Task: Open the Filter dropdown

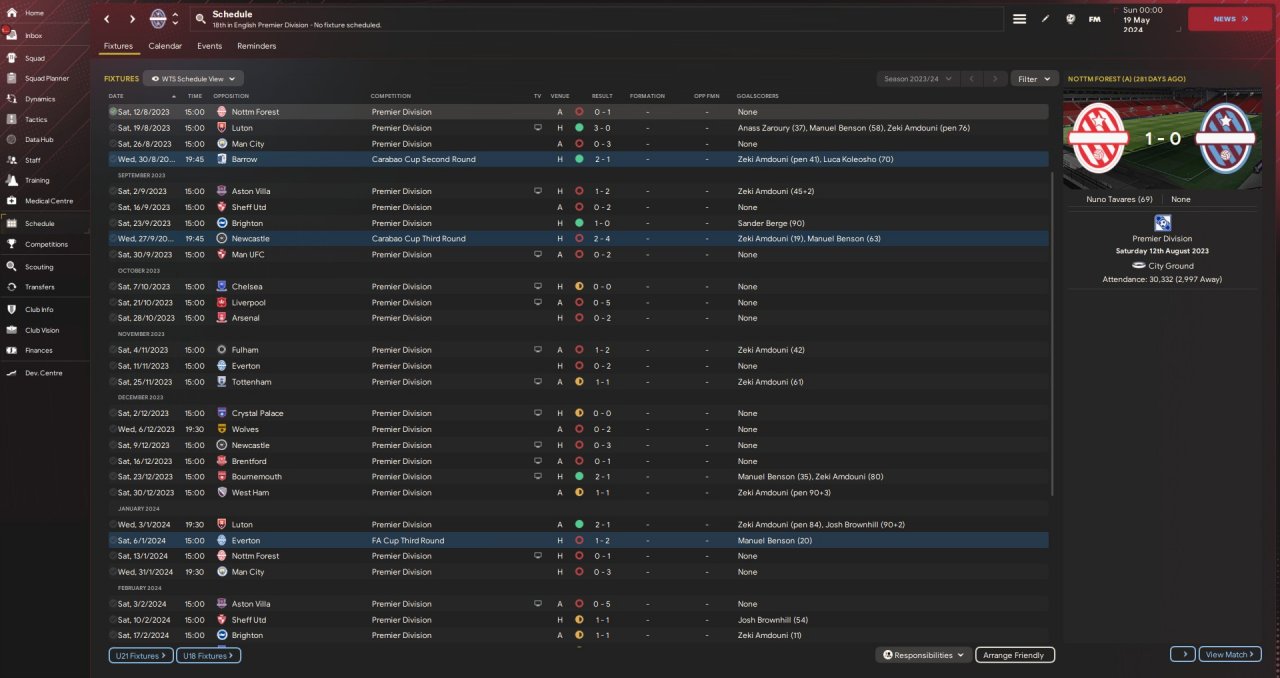Action: [x=1035, y=78]
